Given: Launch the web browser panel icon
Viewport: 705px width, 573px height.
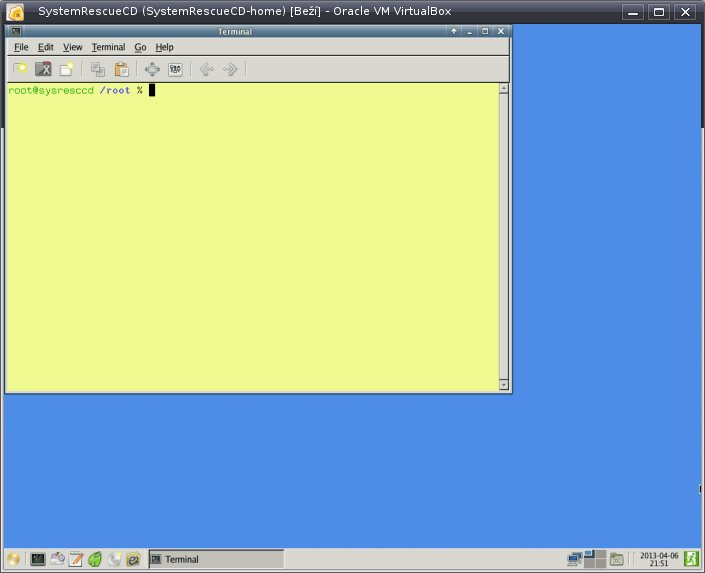Looking at the screenshot, I should (133, 559).
